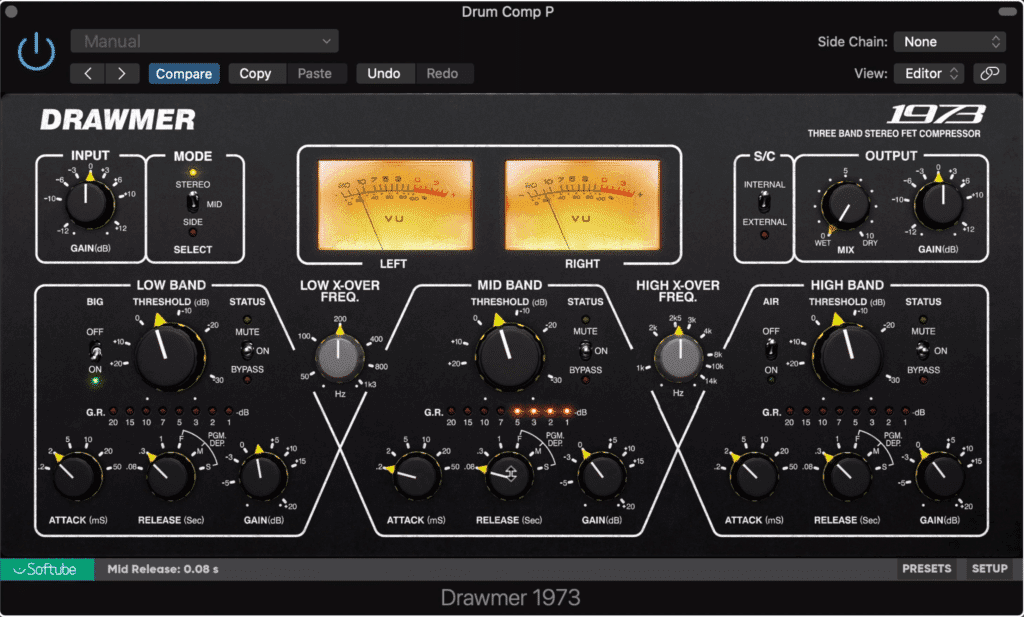Click the High X-Over Freq knob

point(679,358)
